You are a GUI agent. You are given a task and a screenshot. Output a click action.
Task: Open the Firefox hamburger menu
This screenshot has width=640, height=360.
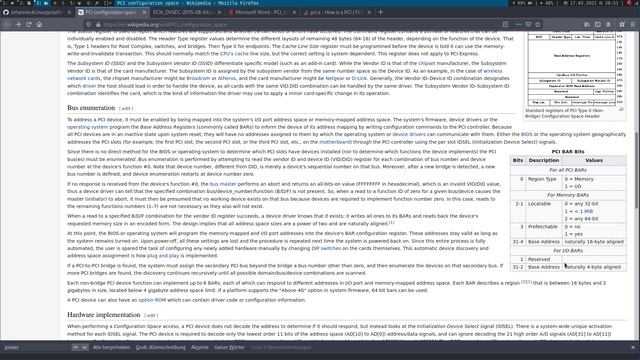[x=633, y=24]
